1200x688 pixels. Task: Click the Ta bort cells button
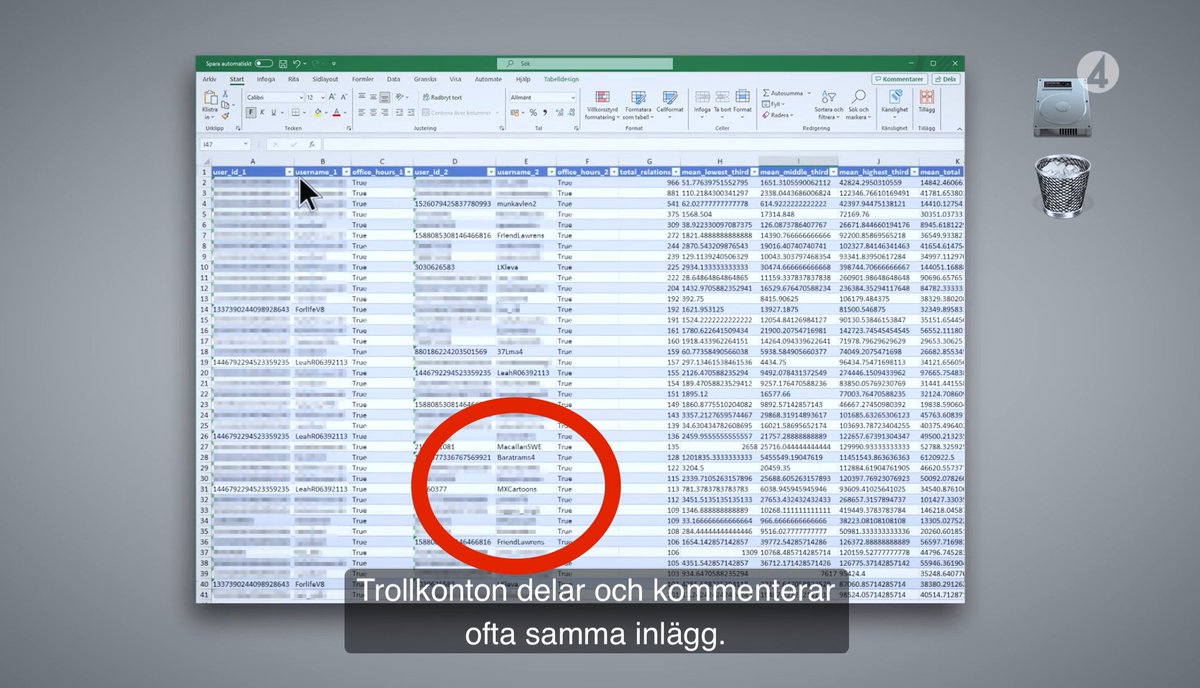pos(722,103)
